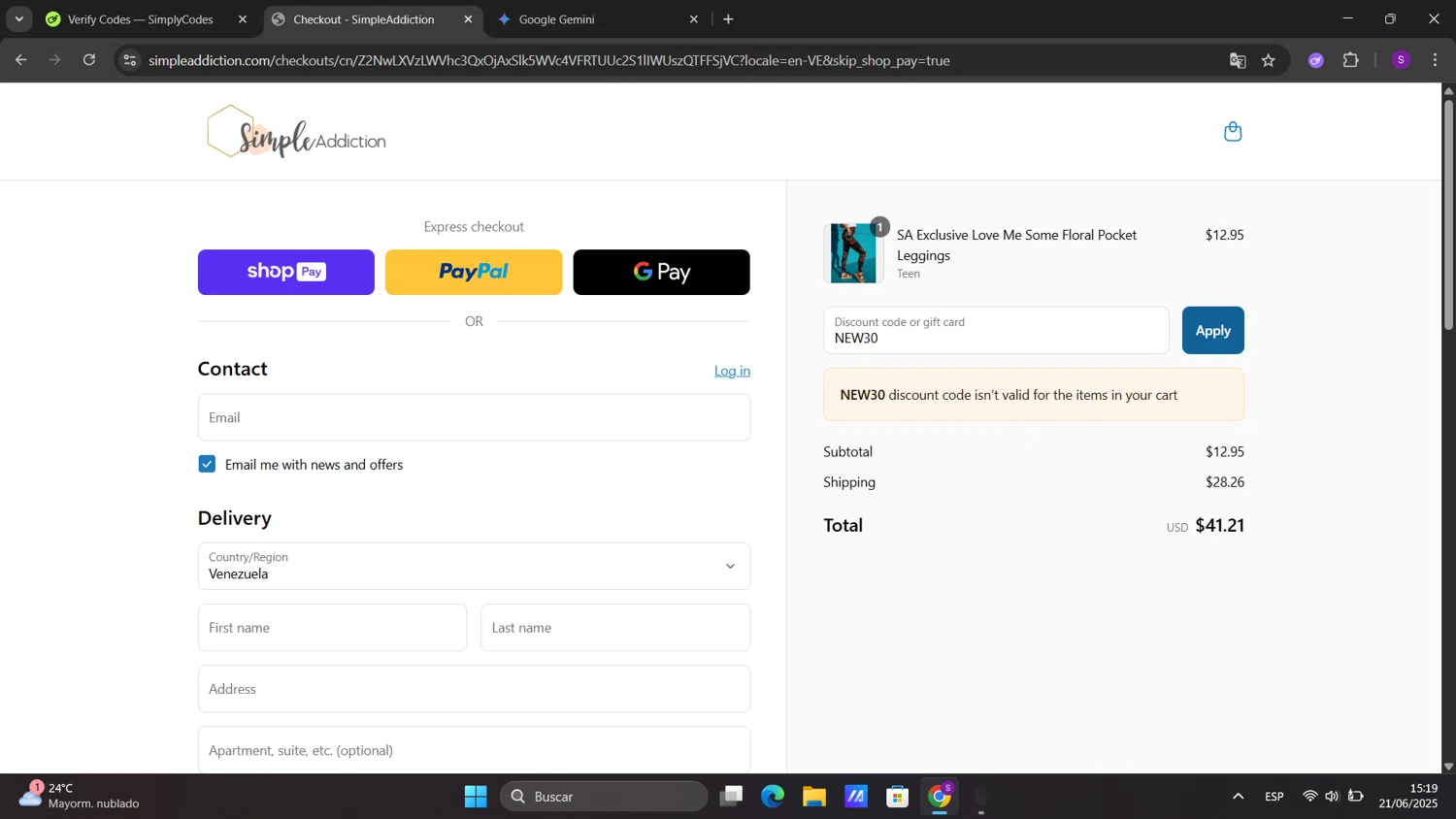Click the taskbar Buscar search box
The height and width of the screenshot is (819, 1456).
click(x=604, y=797)
